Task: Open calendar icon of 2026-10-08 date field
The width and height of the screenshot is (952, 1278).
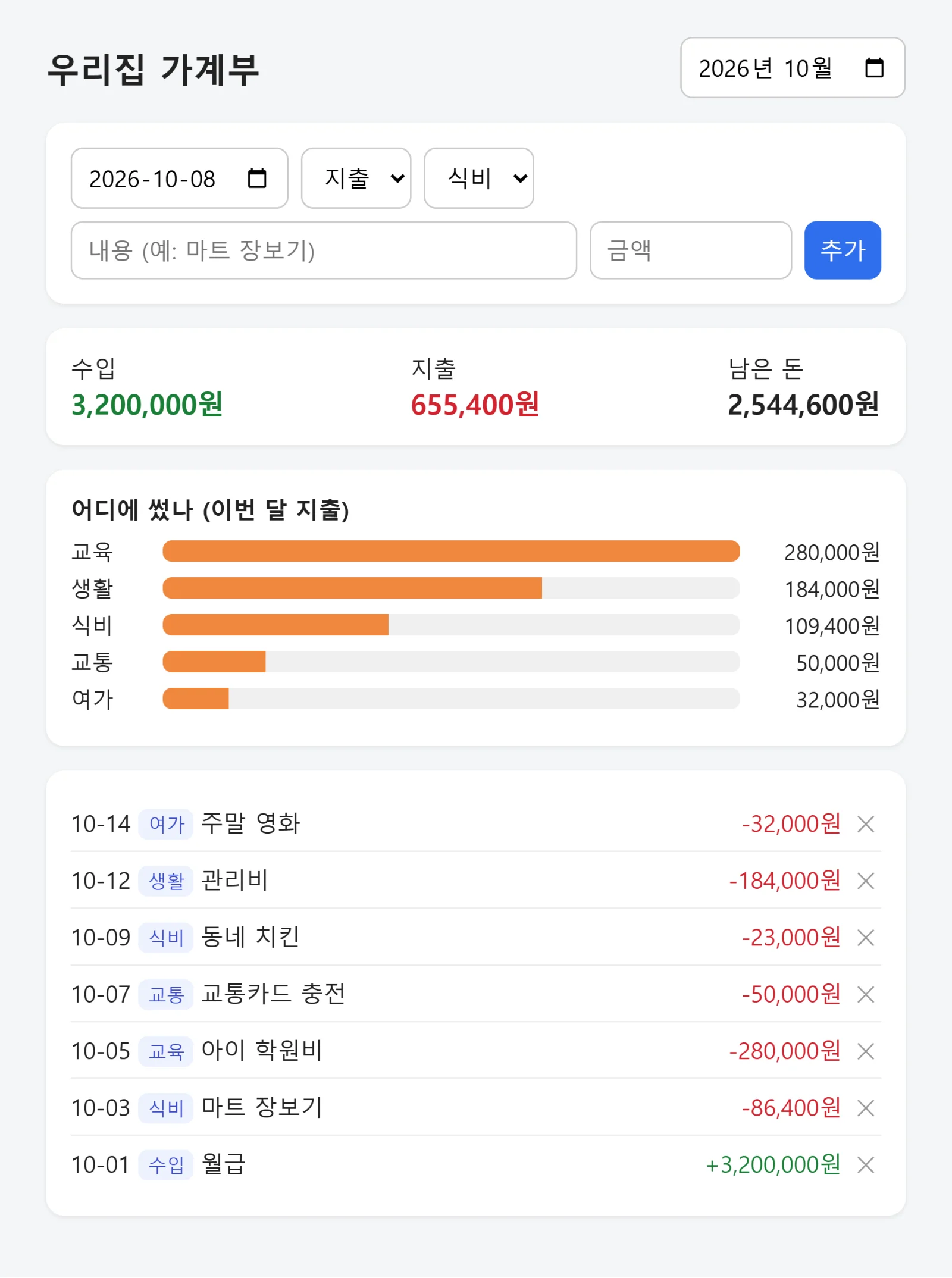Action: [257, 178]
